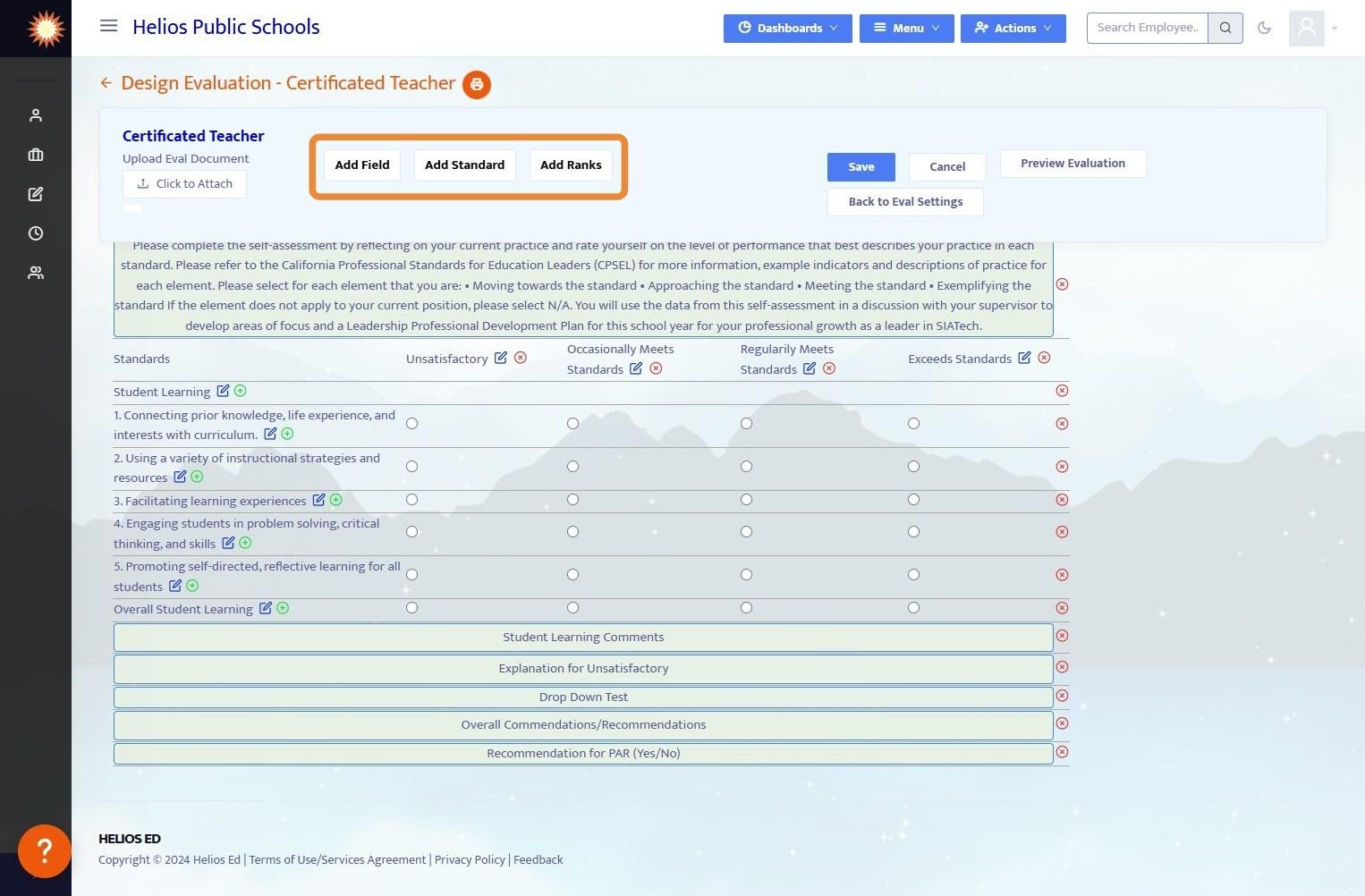Open Preview Evaluation

1072,164
